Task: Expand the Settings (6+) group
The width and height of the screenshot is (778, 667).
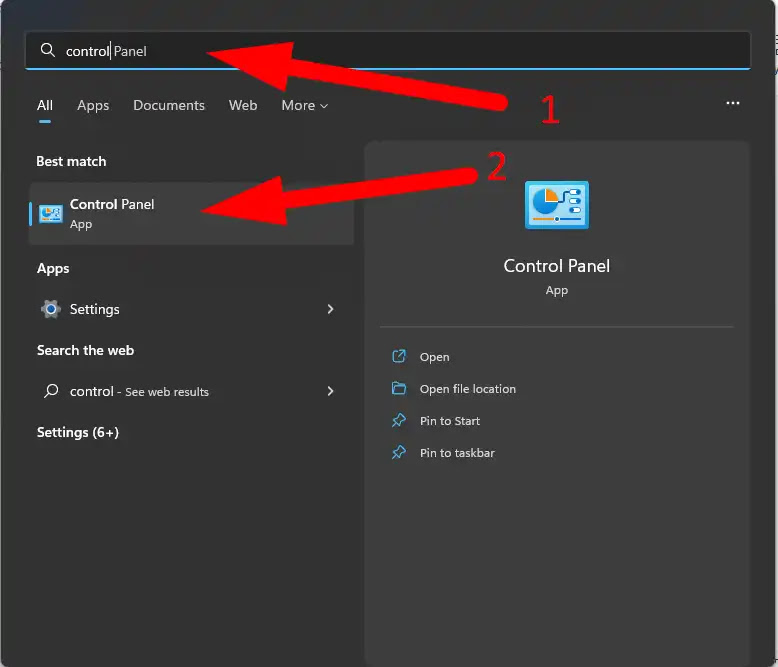Action: (x=78, y=432)
